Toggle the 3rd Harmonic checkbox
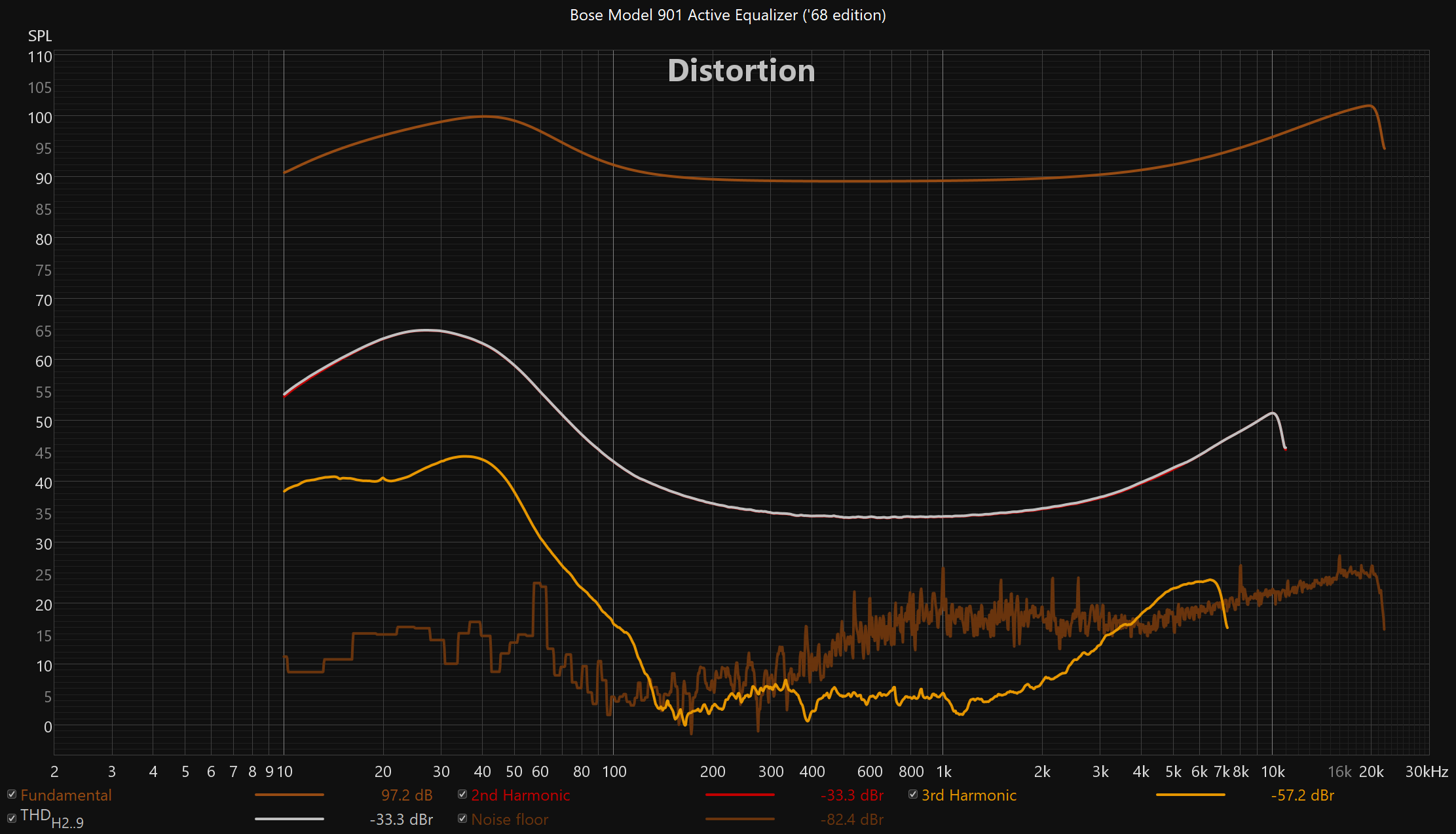1456x834 pixels. pos(913,794)
